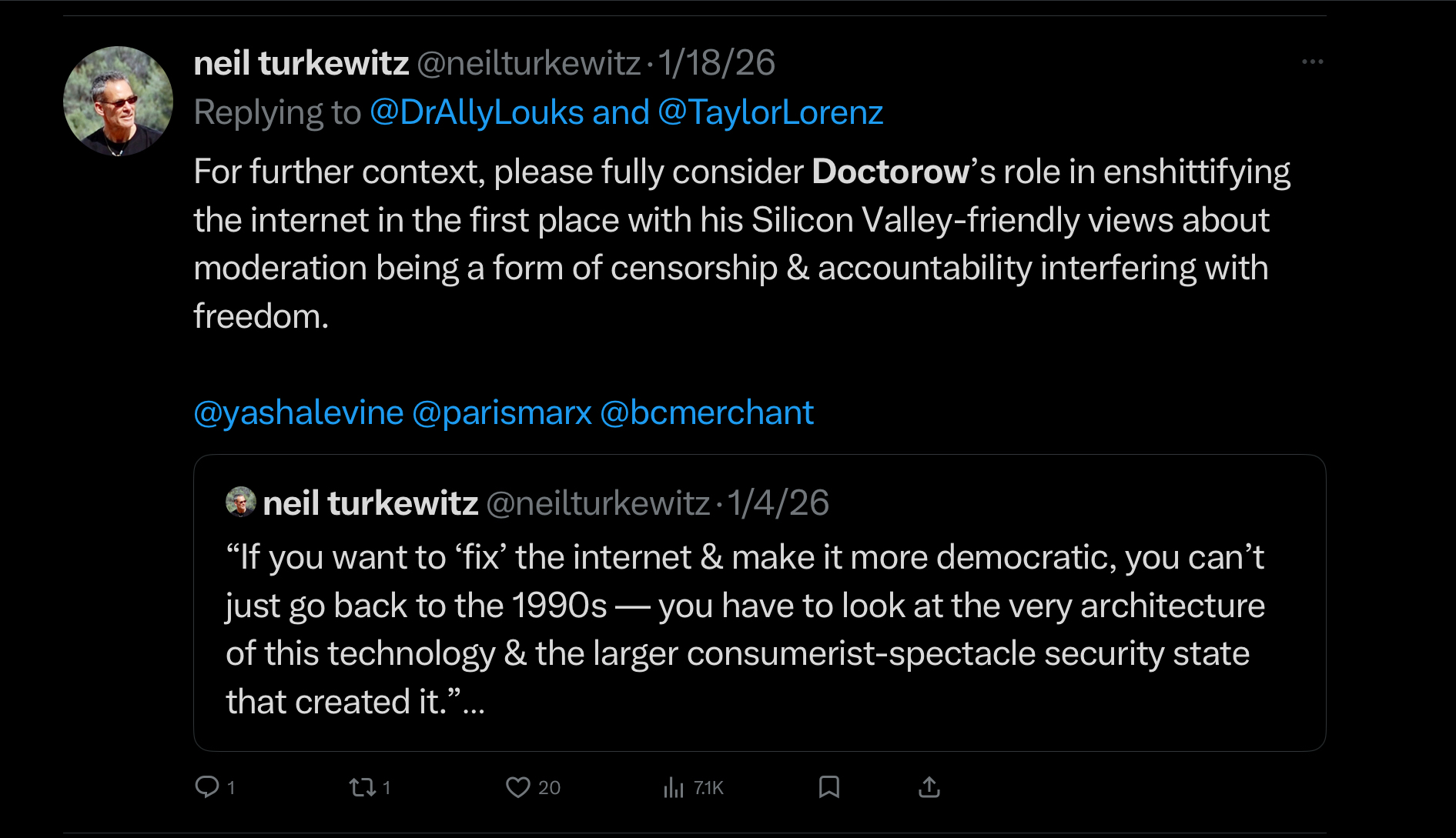Open @TaylorLorenz profile link

pos(770,112)
